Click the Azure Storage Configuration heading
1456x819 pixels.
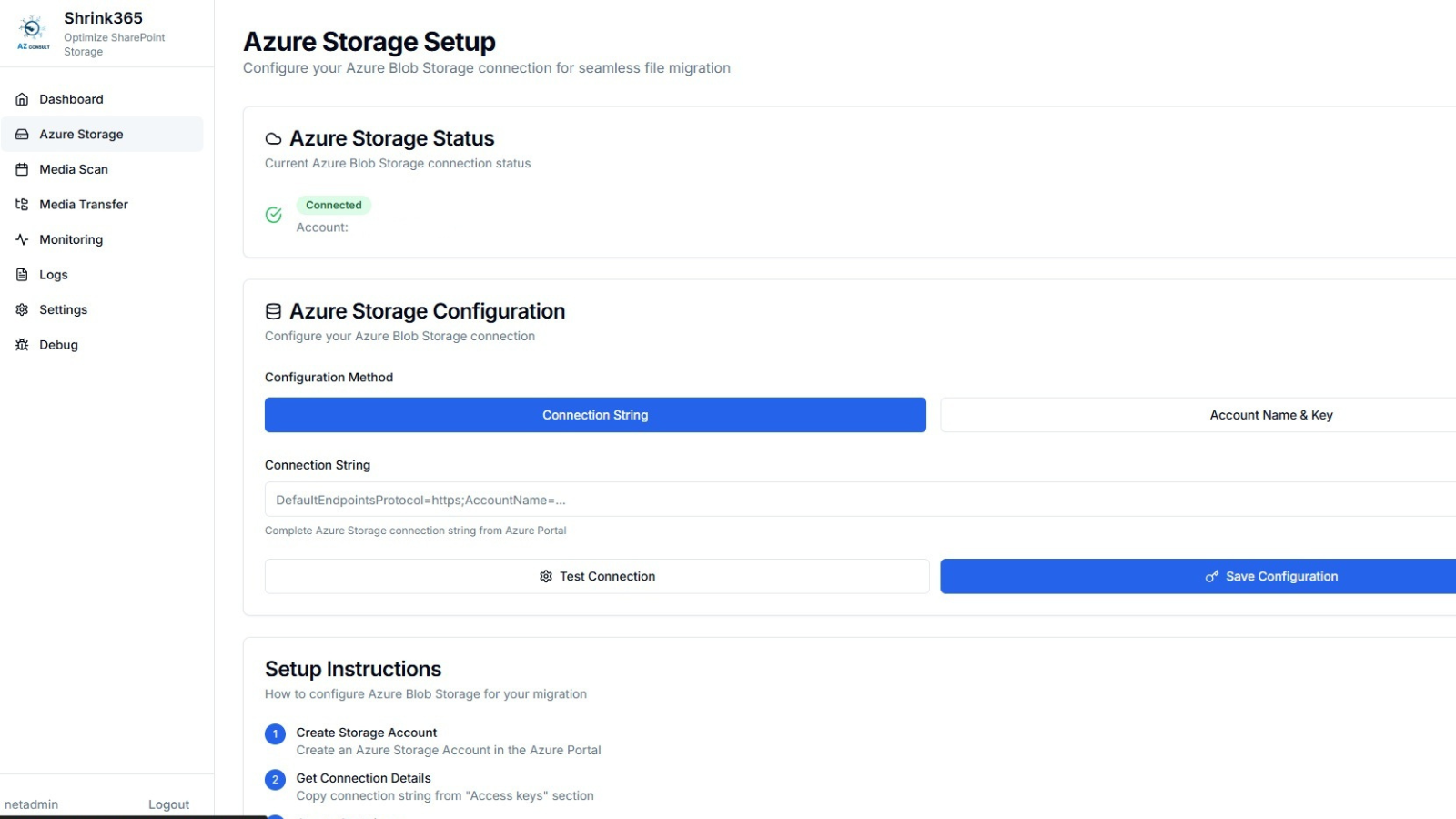(x=428, y=311)
